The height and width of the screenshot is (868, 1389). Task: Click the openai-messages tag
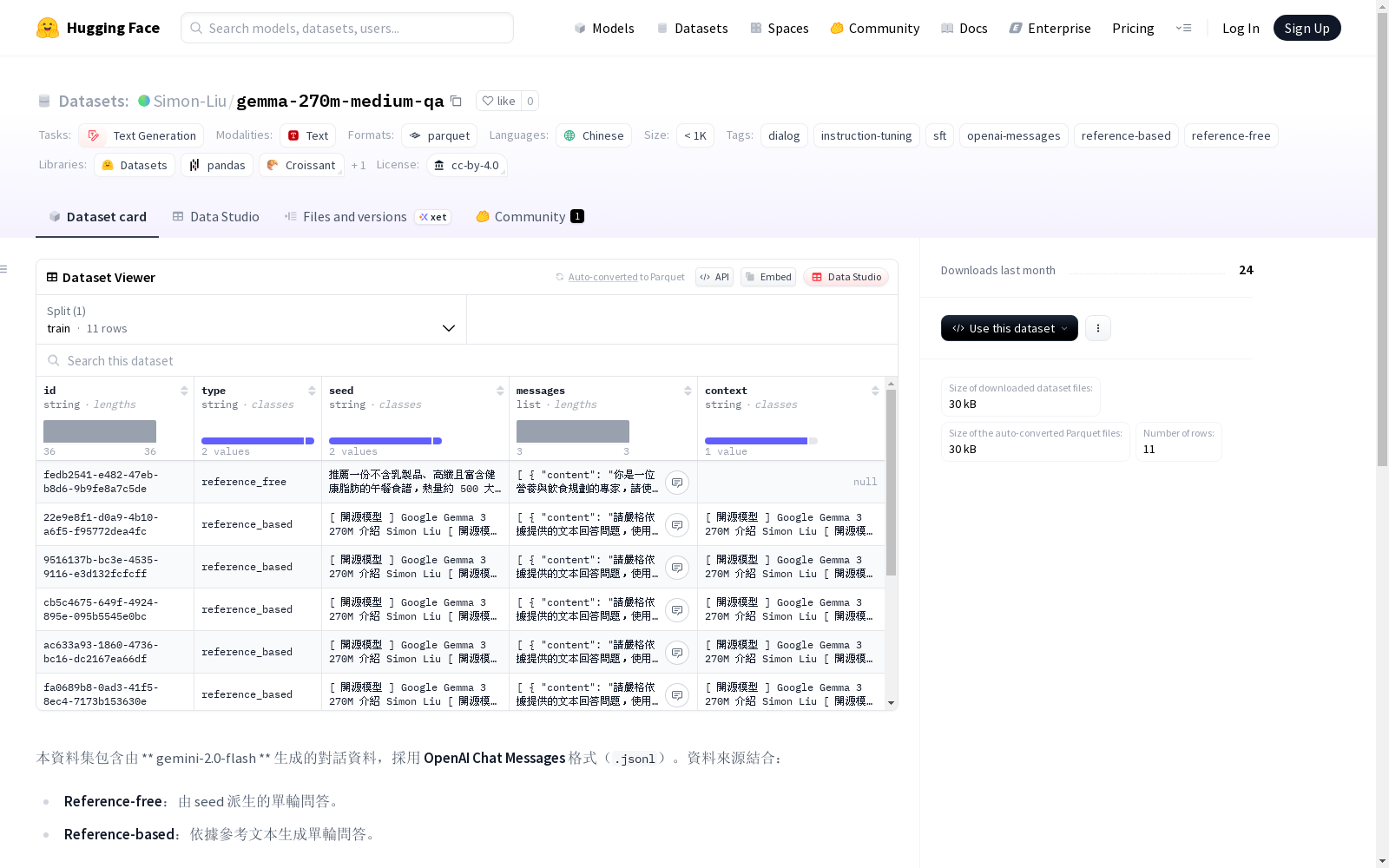(1013, 135)
